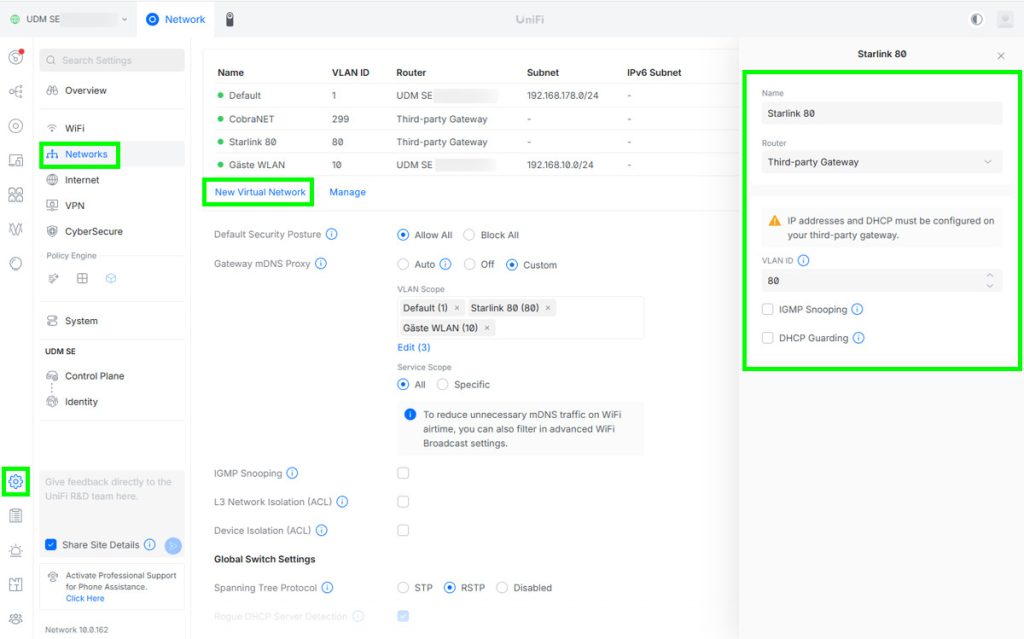Increment the VLAN ID stepper arrow
The width and height of the screenshot is (1024, 639).
pyautogui.click(x=989, y=276)
